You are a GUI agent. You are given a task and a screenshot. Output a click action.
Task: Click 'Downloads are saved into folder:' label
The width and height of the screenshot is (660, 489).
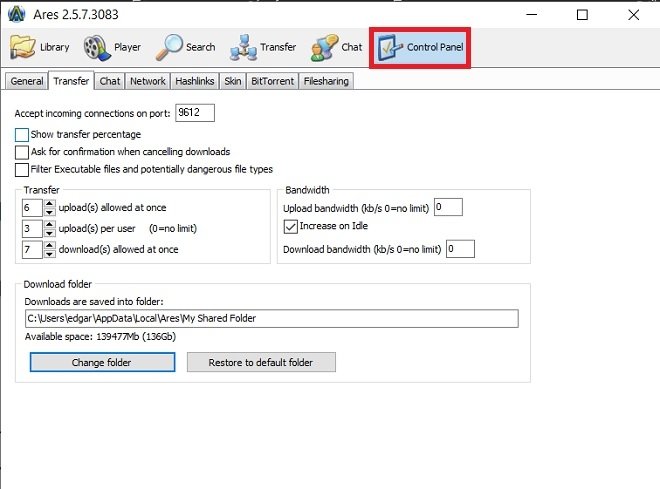tap(94, 302)
